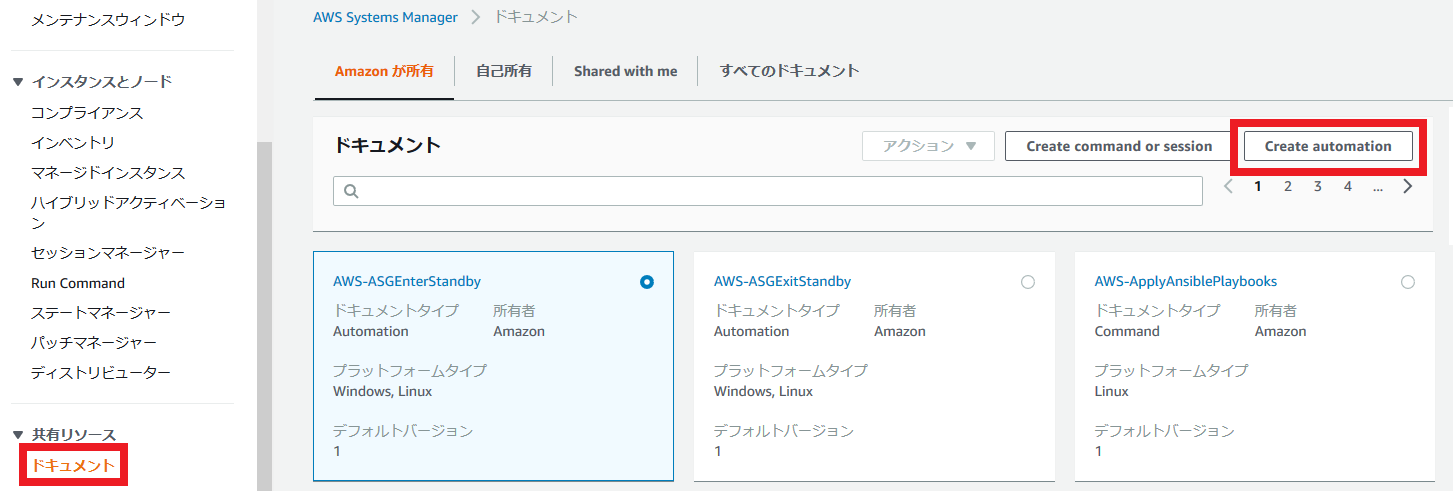Open コンプライアンス in the sidebar

point(87,113)
